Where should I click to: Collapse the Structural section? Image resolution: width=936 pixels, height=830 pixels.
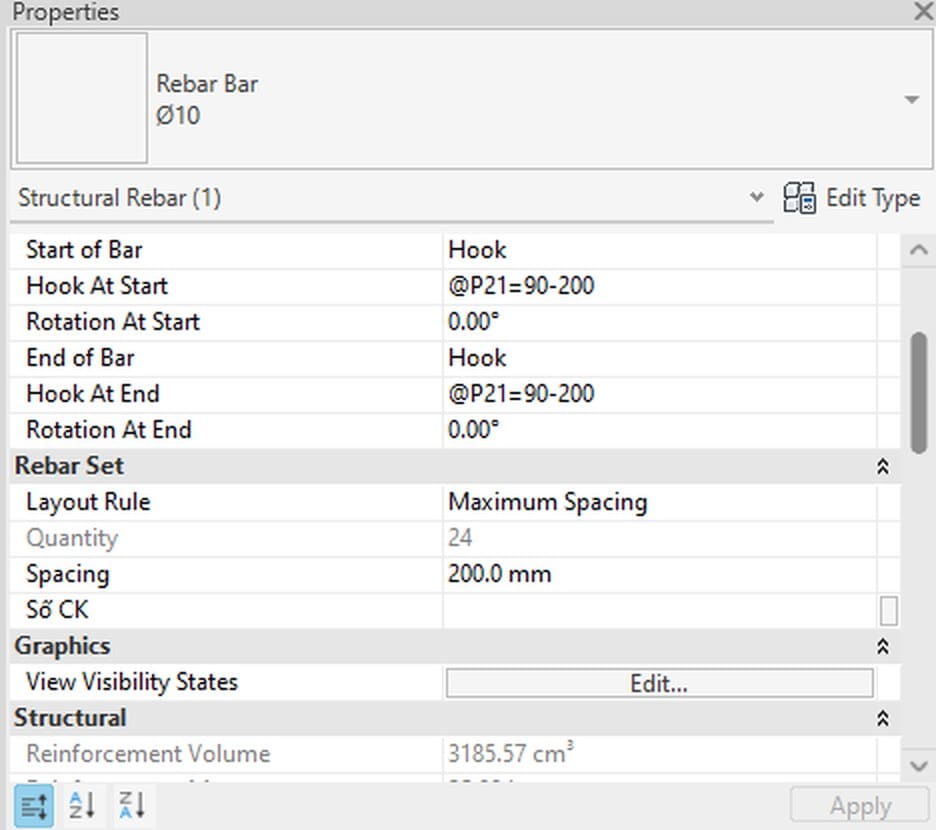(x=883, y=718)
